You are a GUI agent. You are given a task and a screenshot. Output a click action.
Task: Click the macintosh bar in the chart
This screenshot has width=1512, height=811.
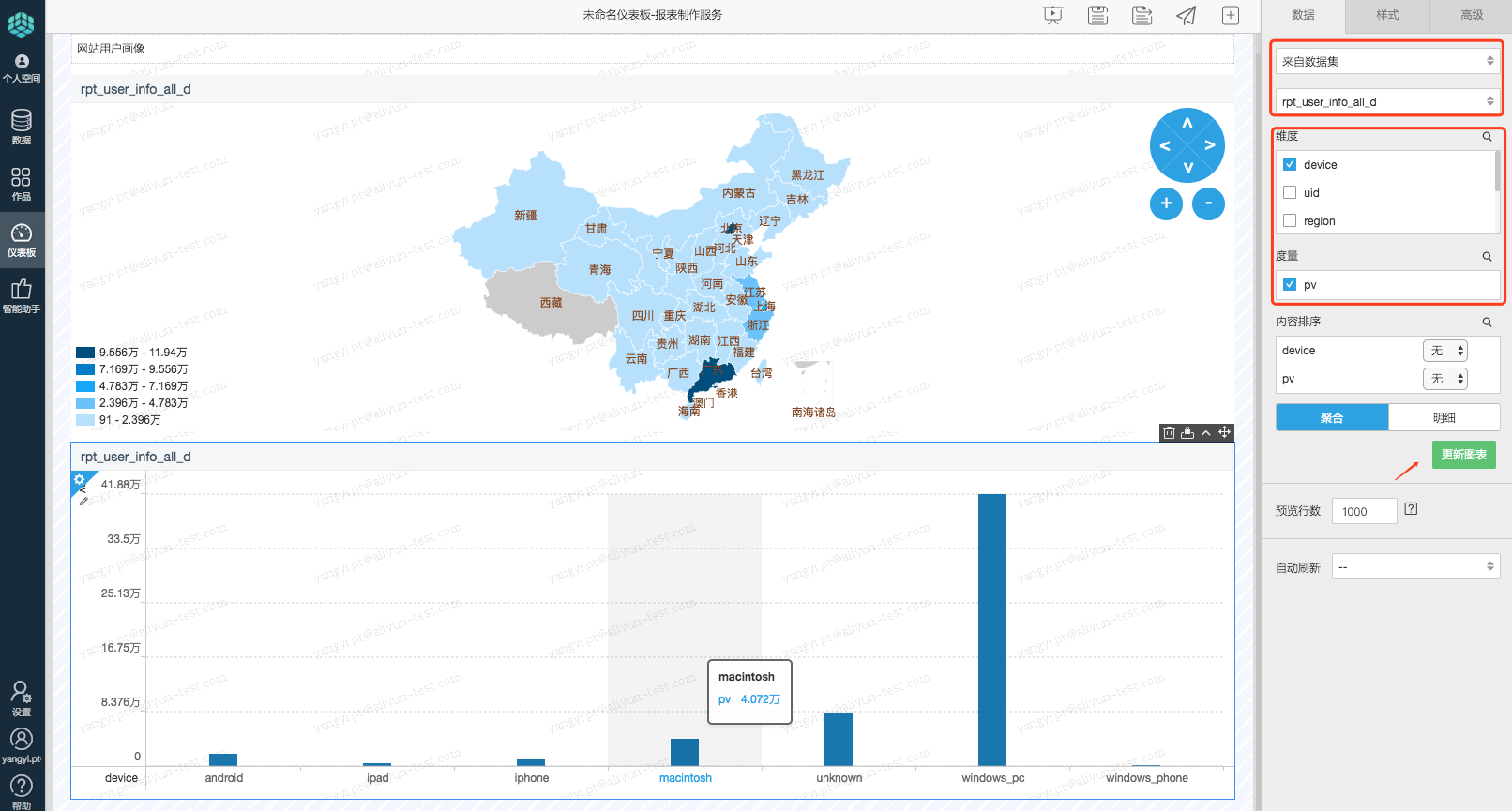click(685, 753)
